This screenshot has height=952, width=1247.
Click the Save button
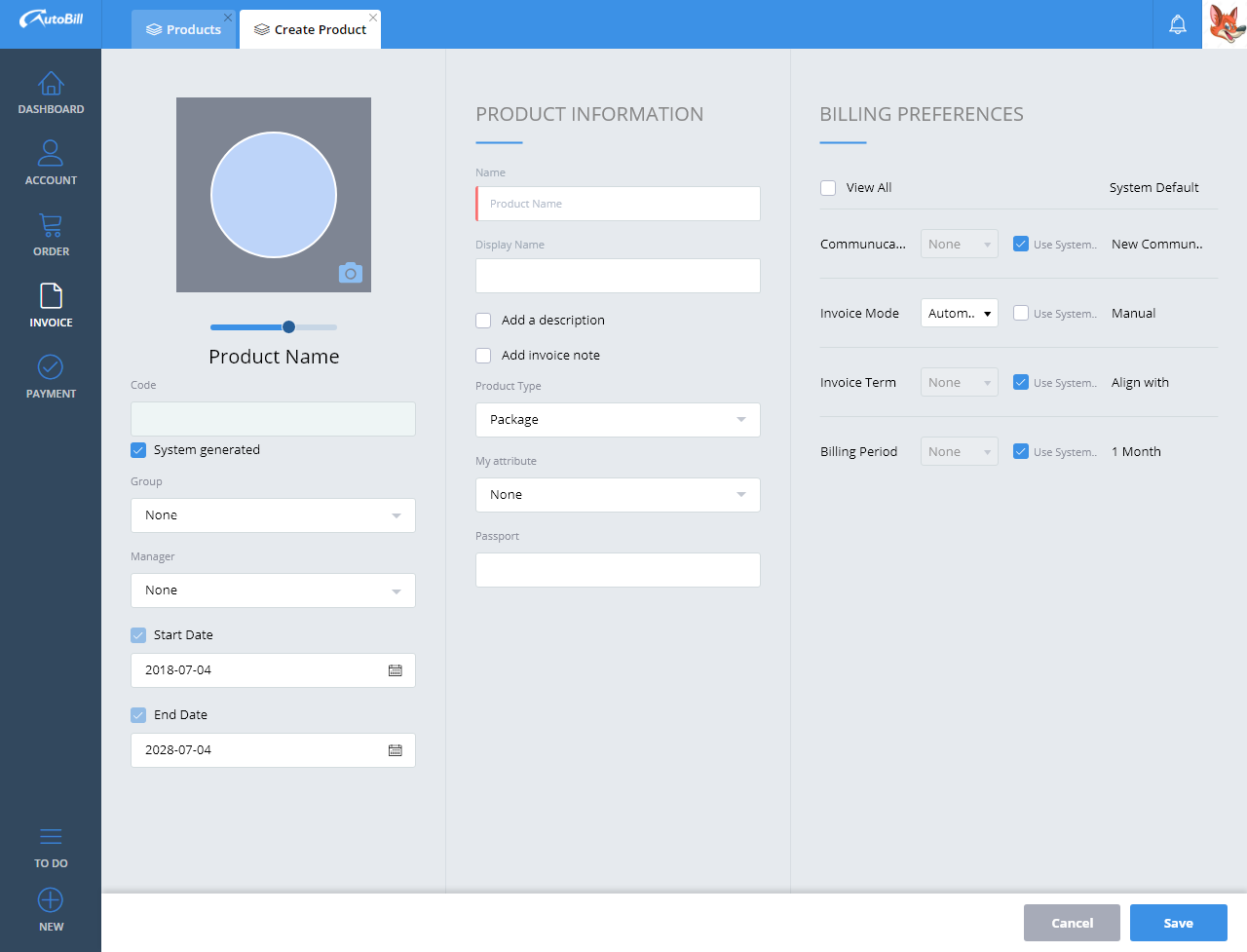click(1178, 923)
